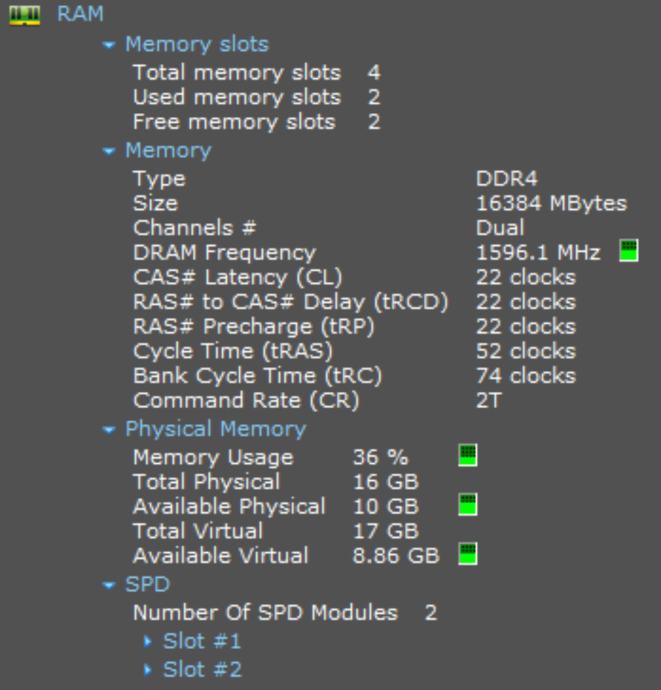Click the RAM section heading
Screen dimensions: 661x690
point(80,16)
